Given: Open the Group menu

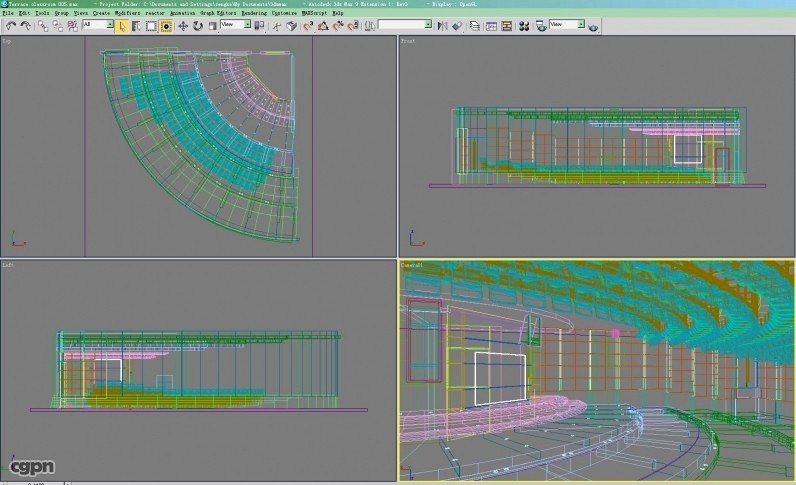Looking at the screenshot, I should point(61,13).
